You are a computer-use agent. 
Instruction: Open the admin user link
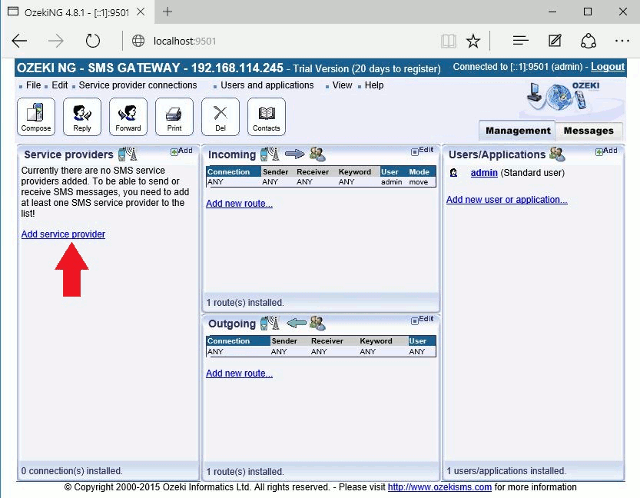tap(484, 173)
